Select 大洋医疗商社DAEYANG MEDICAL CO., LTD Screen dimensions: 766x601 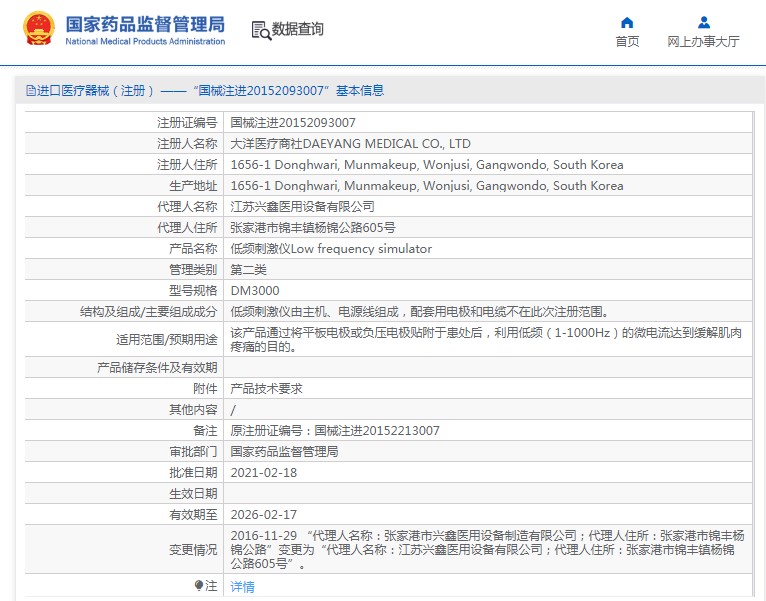pos(350,144)
